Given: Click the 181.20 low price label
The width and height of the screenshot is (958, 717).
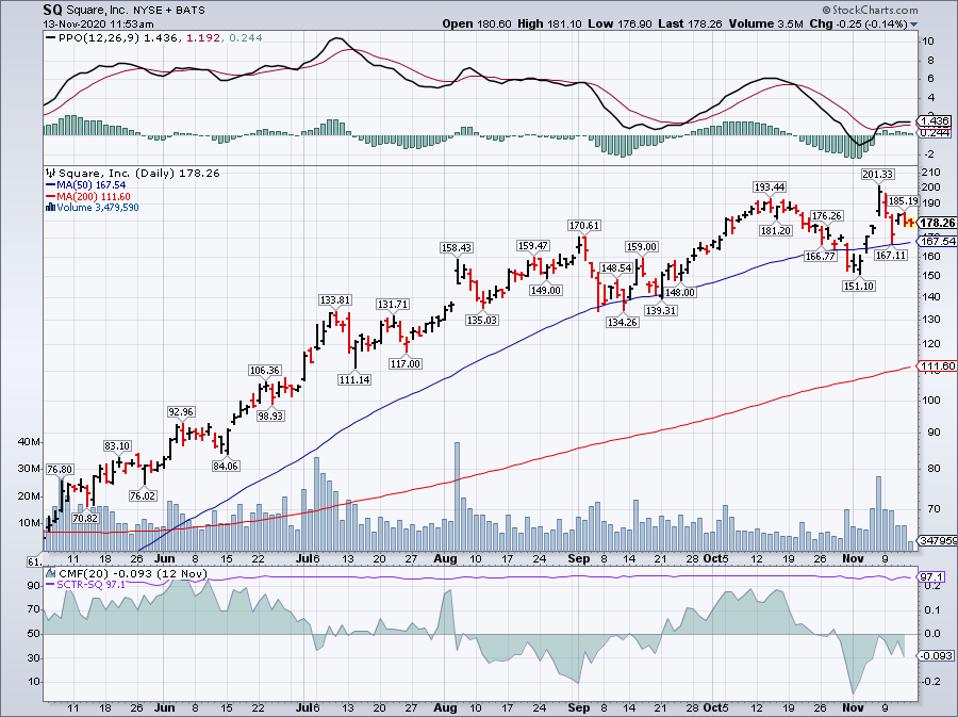Looking at the screenshot, I should [x=775, y=231].
